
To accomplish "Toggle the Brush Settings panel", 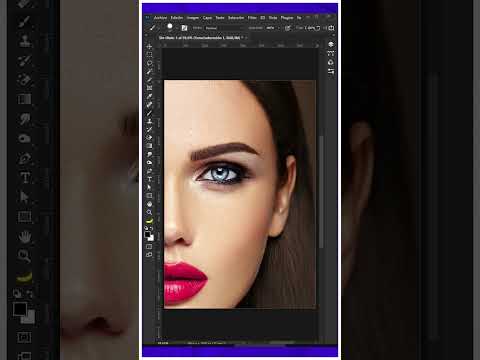I will [x=184, y=28].
